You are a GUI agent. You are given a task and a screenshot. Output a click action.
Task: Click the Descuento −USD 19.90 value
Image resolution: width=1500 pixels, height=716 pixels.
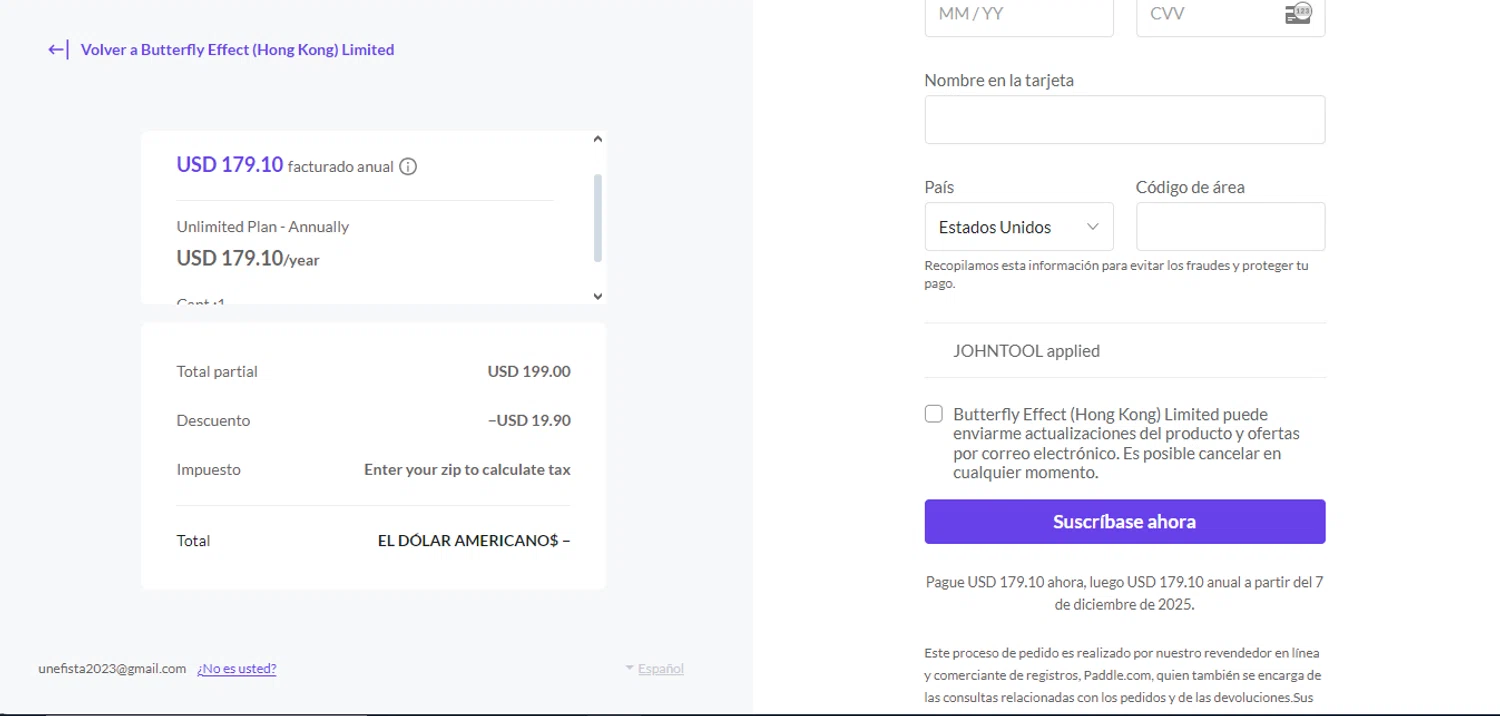pyautogui.click(x=529, y=421)
